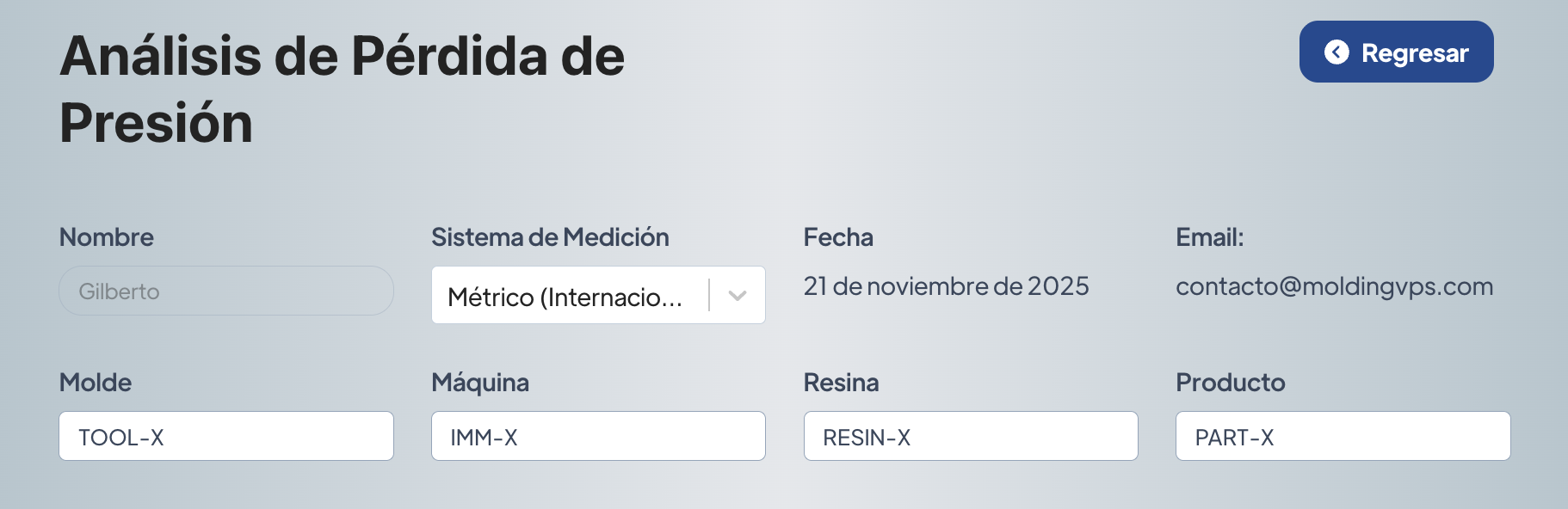The height and width of the screenshot is (509, 1568).
Task: Click the contacto@moldingvps.com email address
Action: (x=1334, y=286)
